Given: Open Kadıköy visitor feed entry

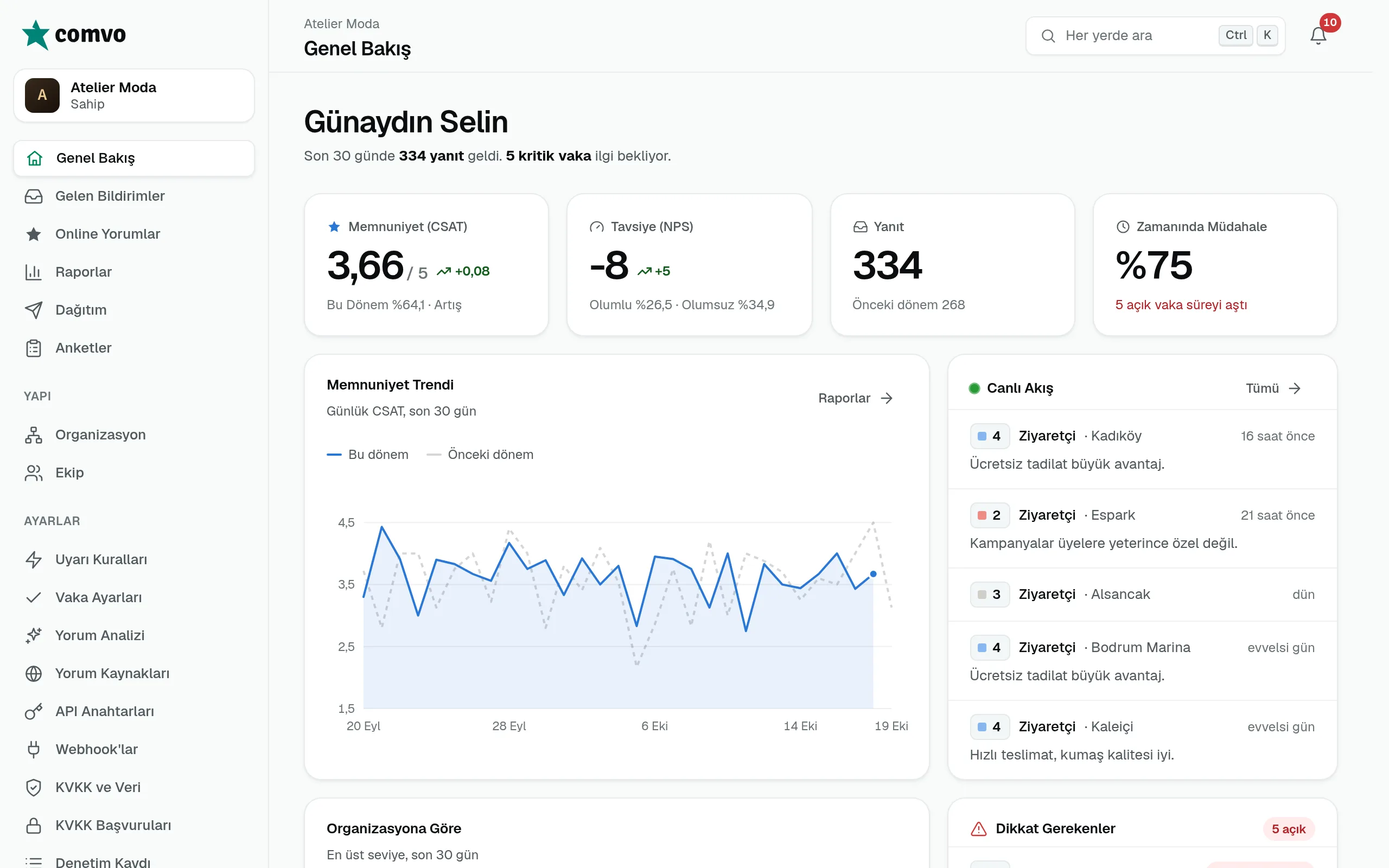Looking at the screenshot, I should click(x=1142, y=450).
